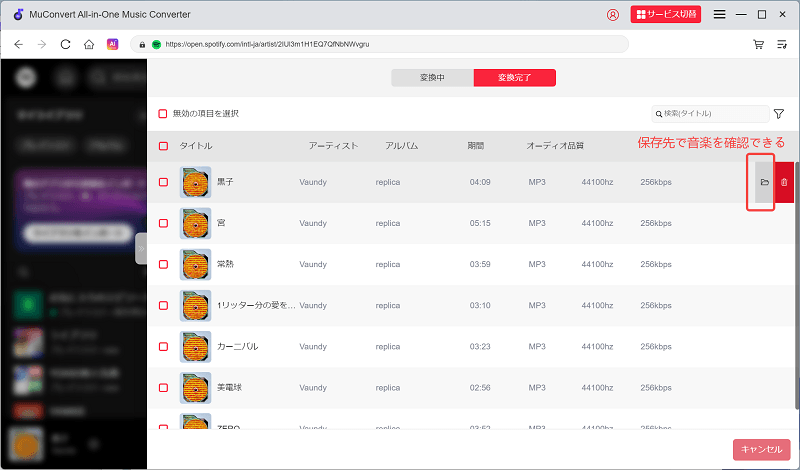Open the filter funnel icon
Viewport: 800px width, 470px height.
(x=779, y=114)
